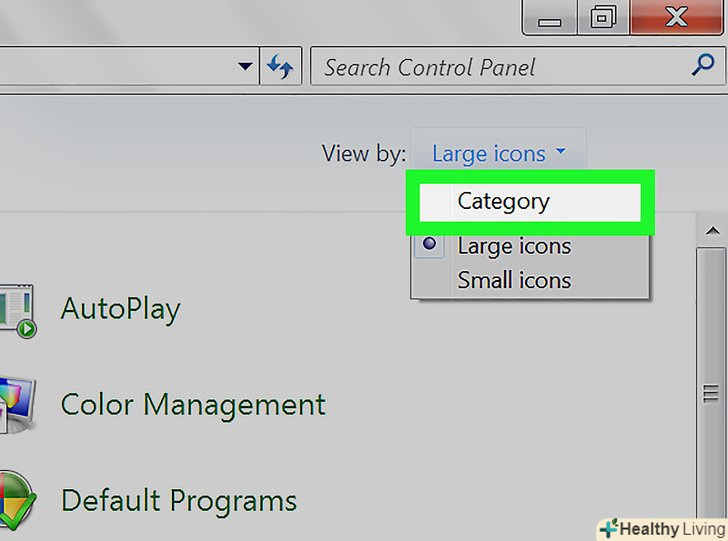Open the View by Large icons dropdown
This screenshot has height=541, width=728.
pos(498,154)
